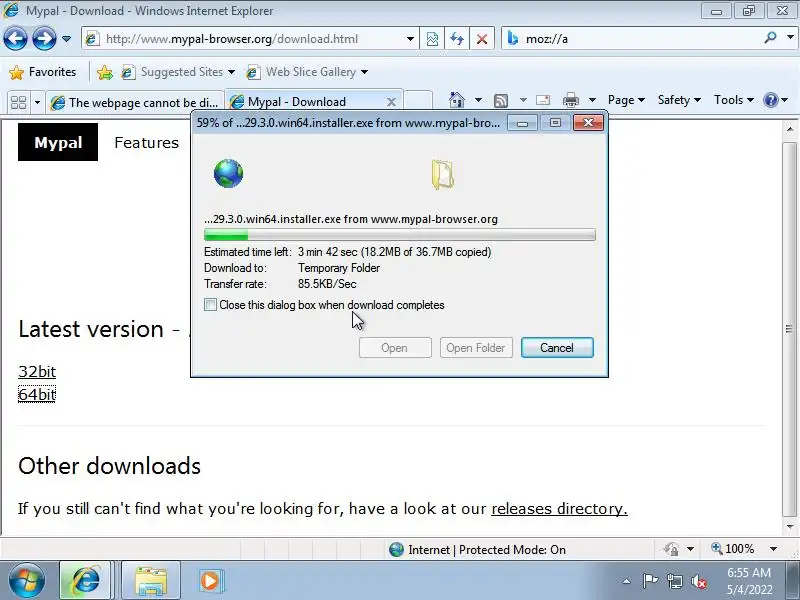
Task: Click the Home page icon
Action: pyautogui.click(x=457, y=100)
